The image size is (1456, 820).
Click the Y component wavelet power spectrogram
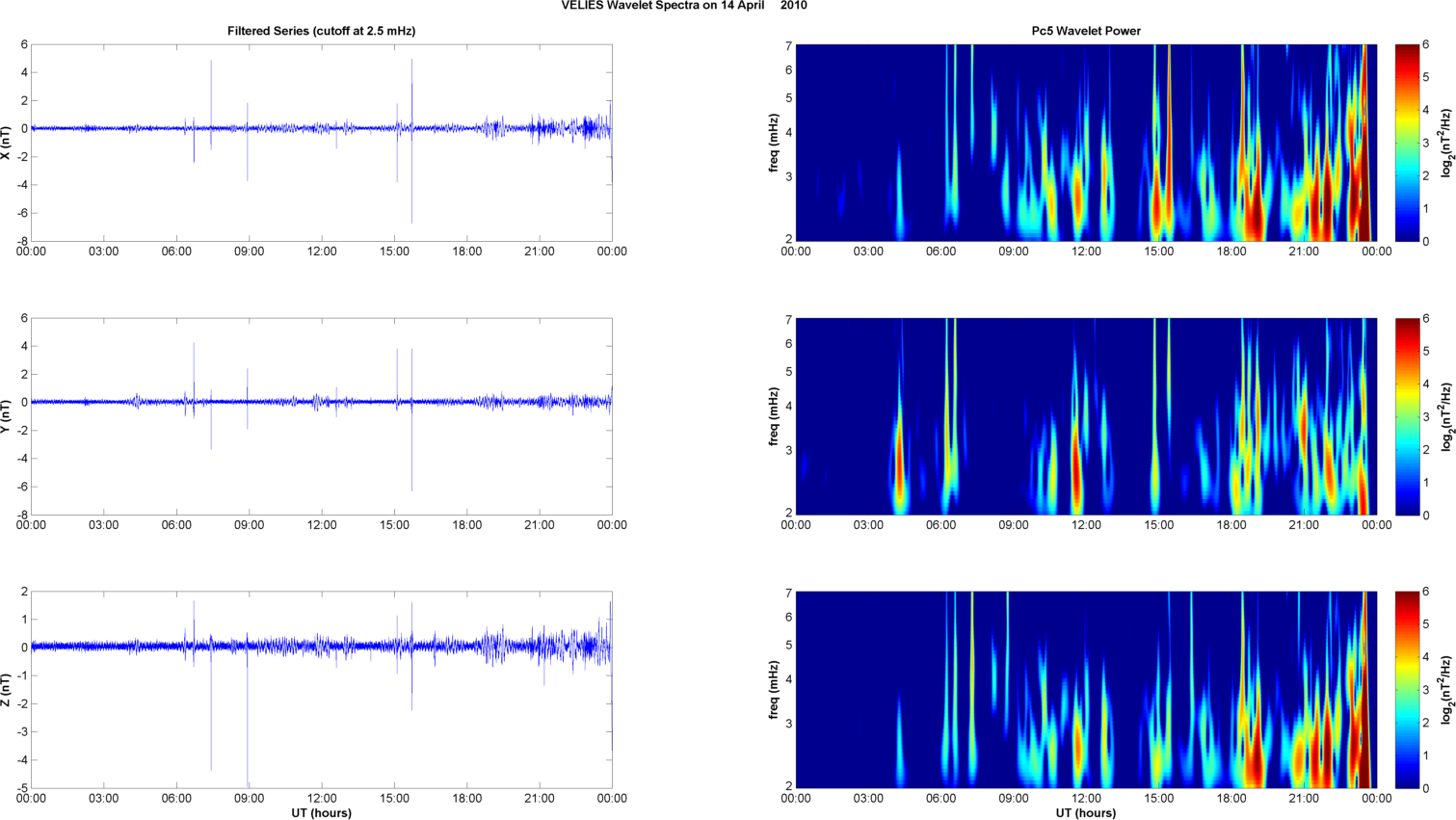coord(1086,416)
